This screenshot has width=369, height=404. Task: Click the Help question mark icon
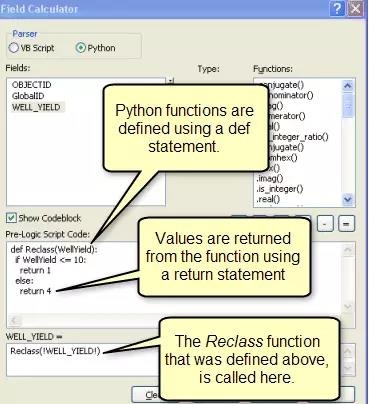point(337,8)
